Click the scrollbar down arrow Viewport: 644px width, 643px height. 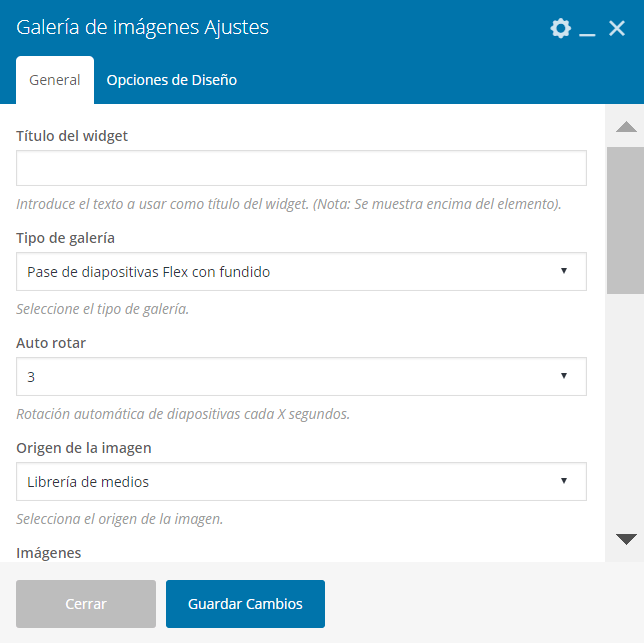tap(626, 539)
